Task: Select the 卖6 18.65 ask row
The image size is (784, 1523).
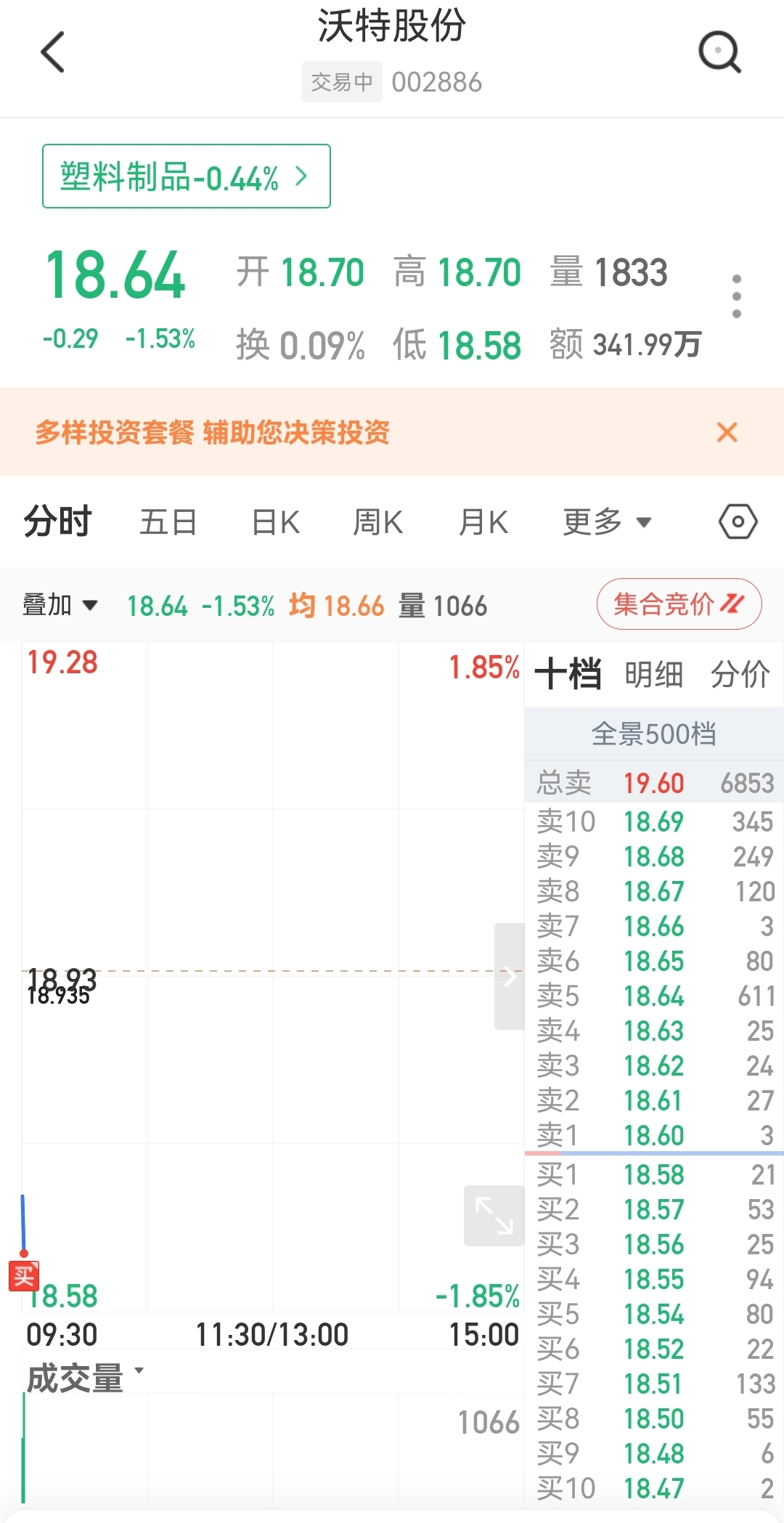Action: (x=654, y=961)
